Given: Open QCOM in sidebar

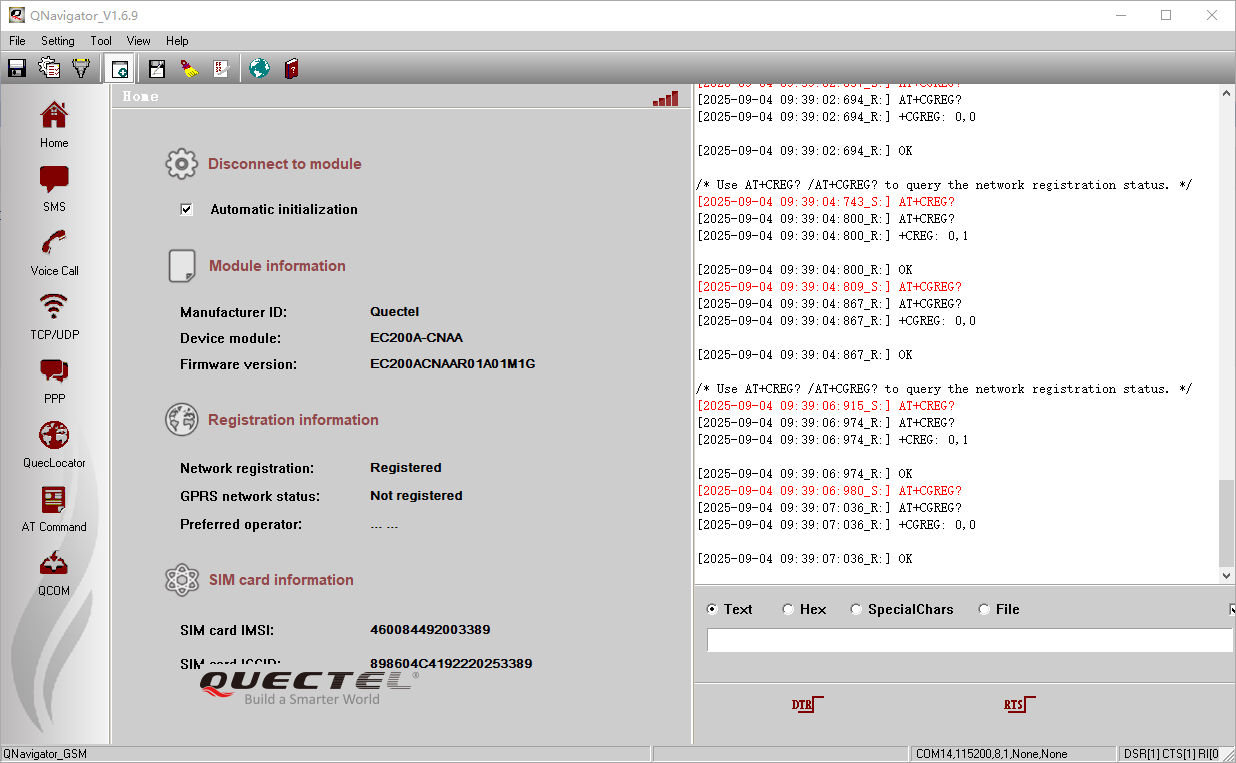Looking at the screenshot, I should (54, 572).
